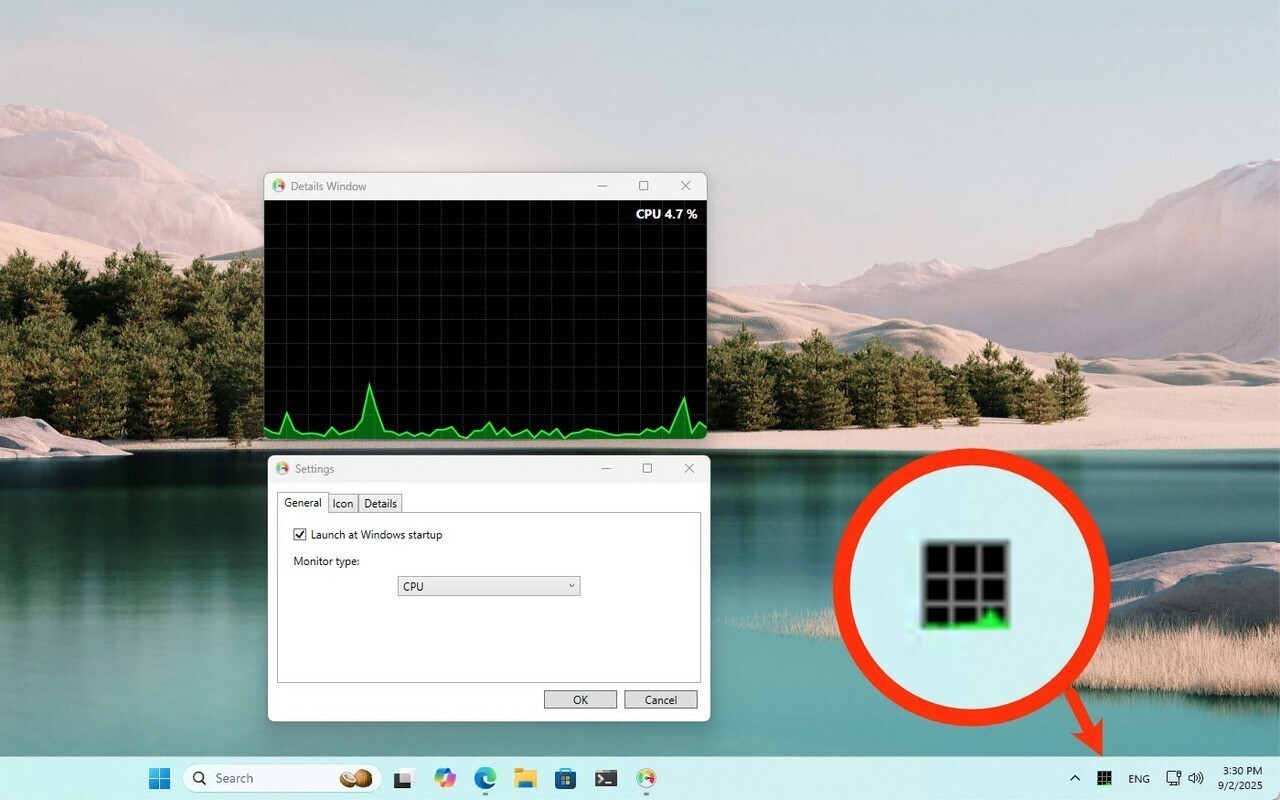1280x800 pixels.
Task: Open the Microsoft Store taskbar icon
Action: coord(565,778)
